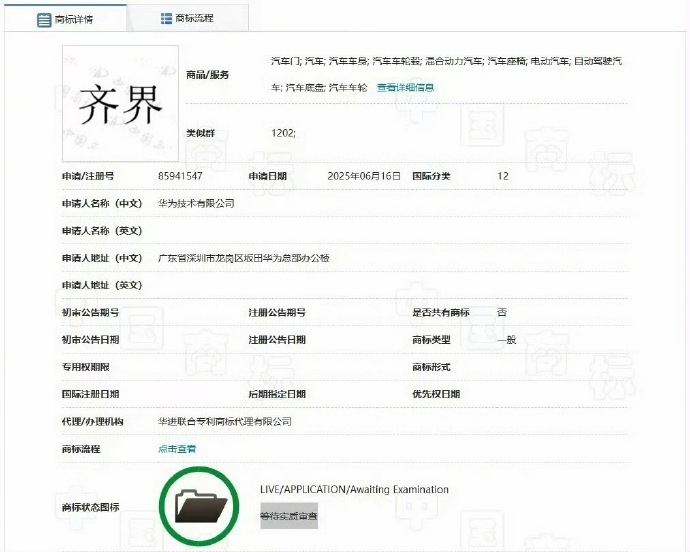Click the 注册公告日期 label
This screenshot has width=690, height=552.
coord(277,340)
